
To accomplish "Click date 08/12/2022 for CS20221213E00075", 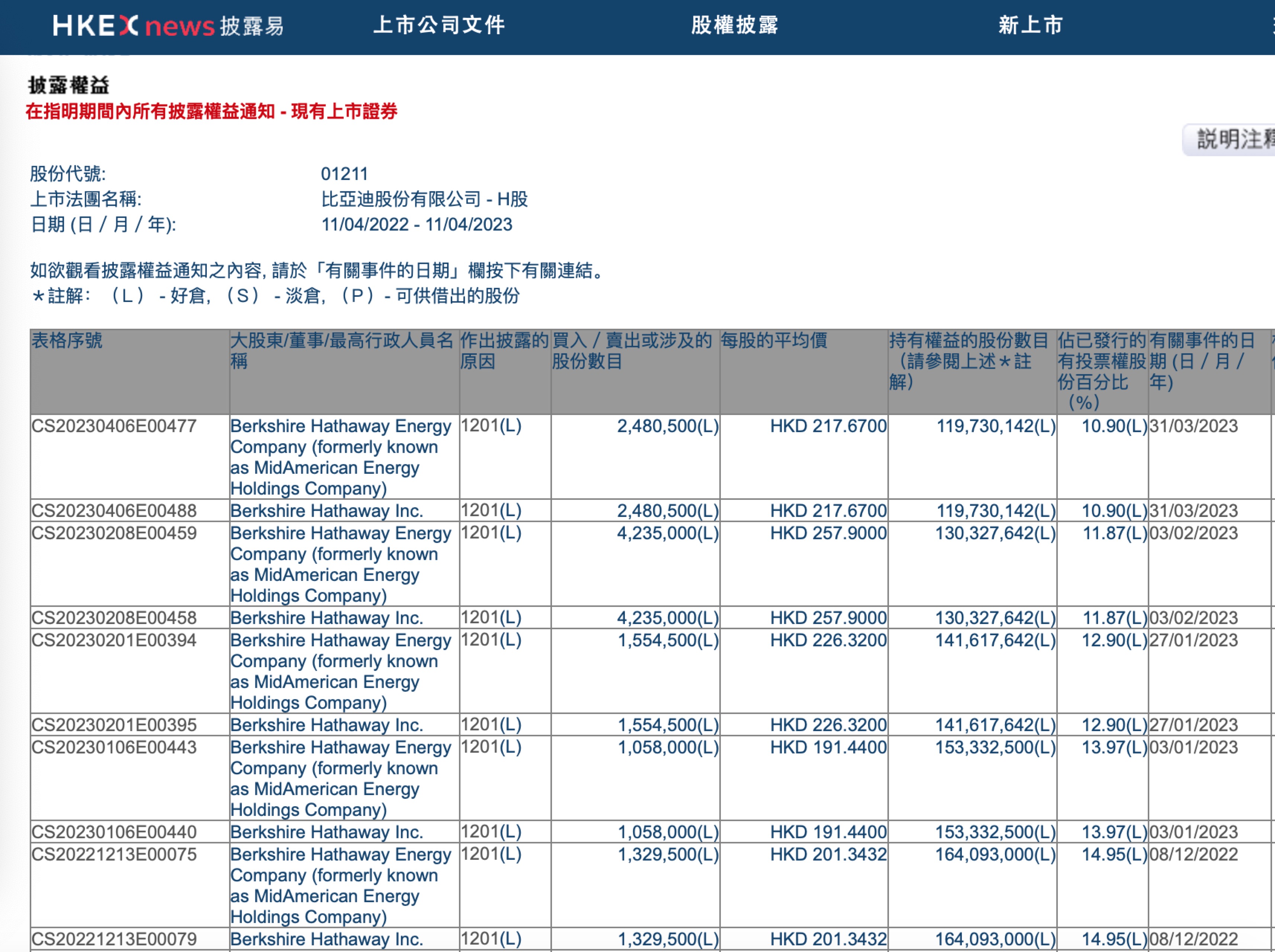I will (x=1193, y=855).
